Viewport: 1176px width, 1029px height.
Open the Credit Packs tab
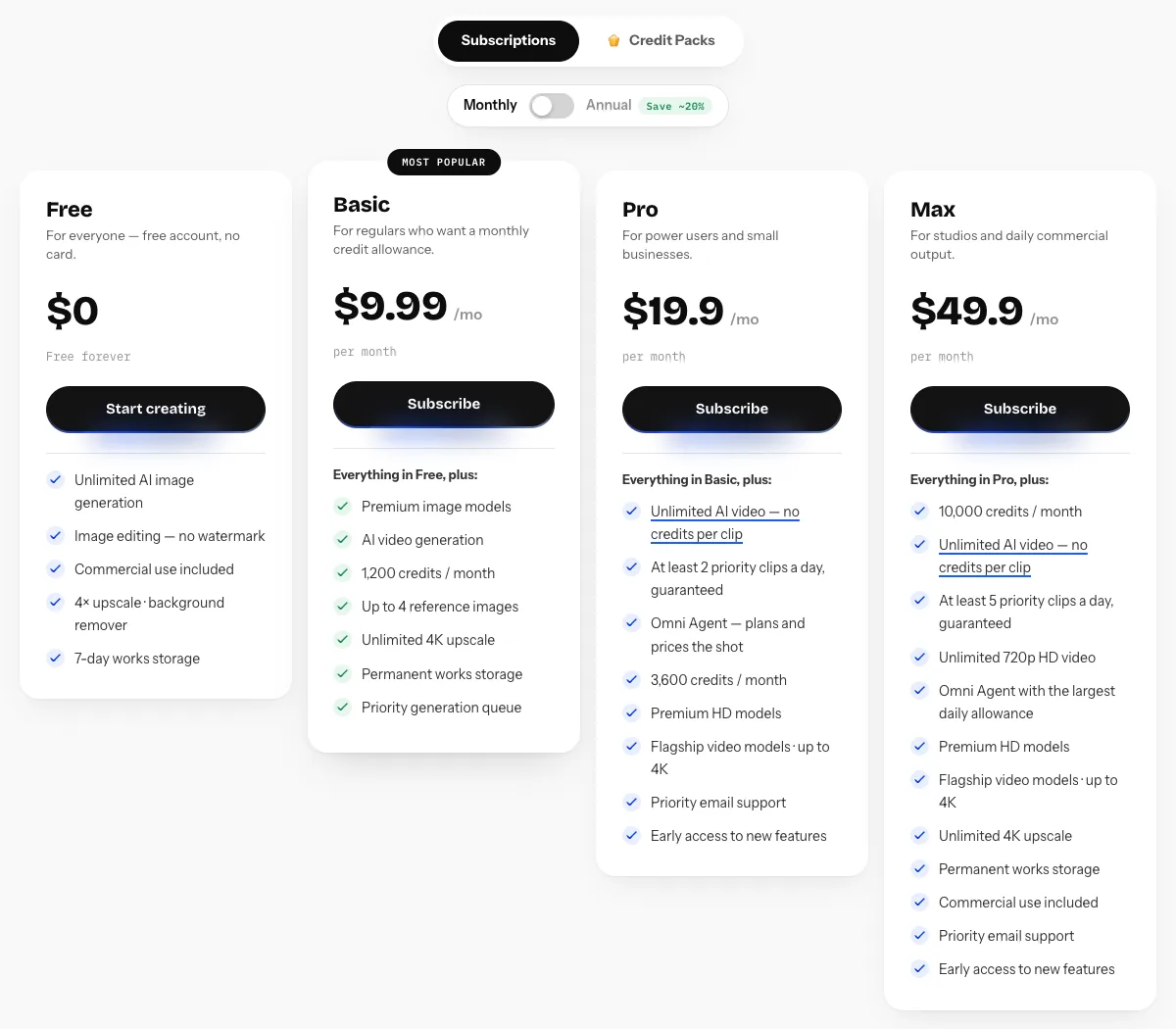pyautogui.click(x=661, y=41)
